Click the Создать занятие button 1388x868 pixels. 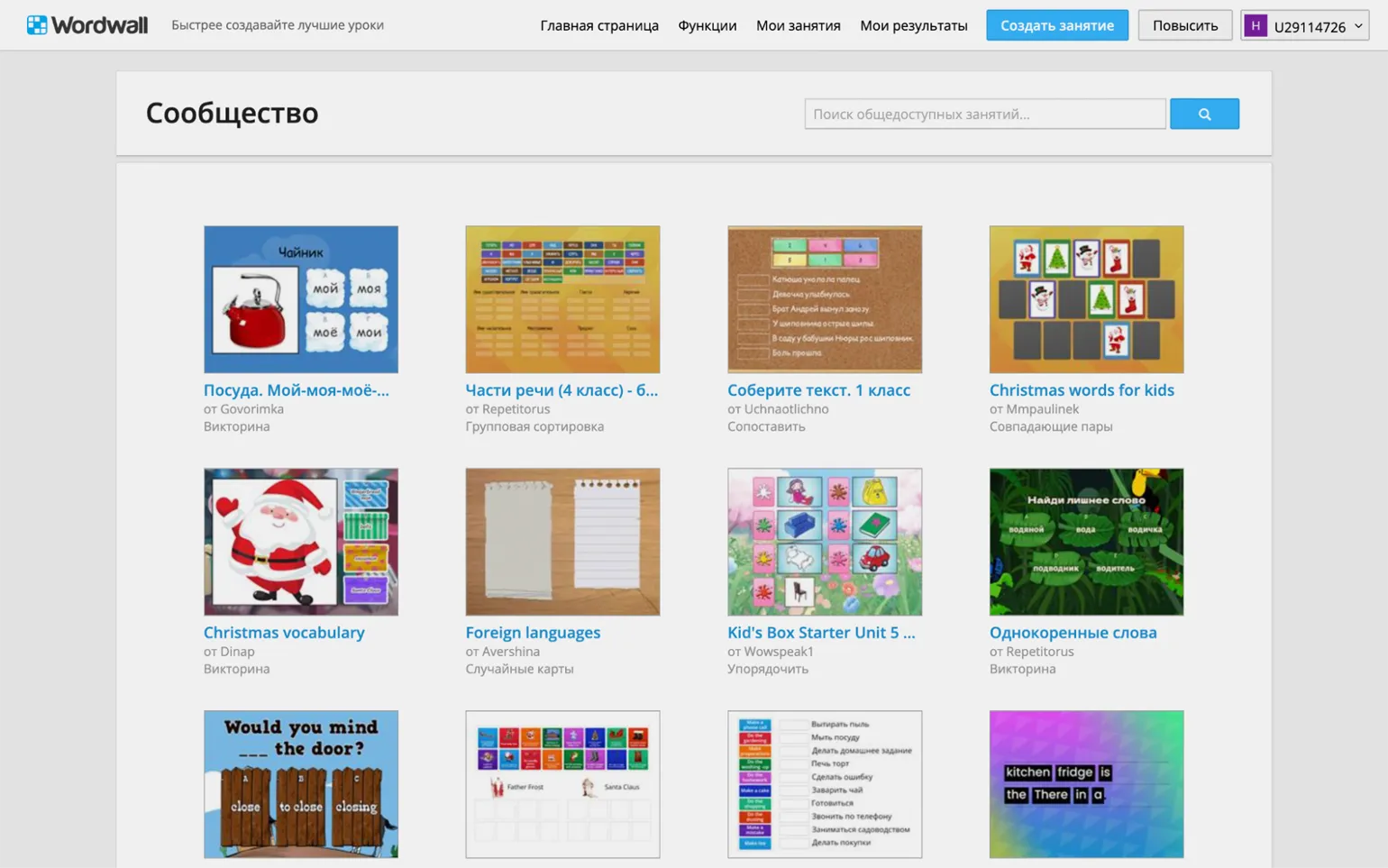click(x=1056, y=25)
